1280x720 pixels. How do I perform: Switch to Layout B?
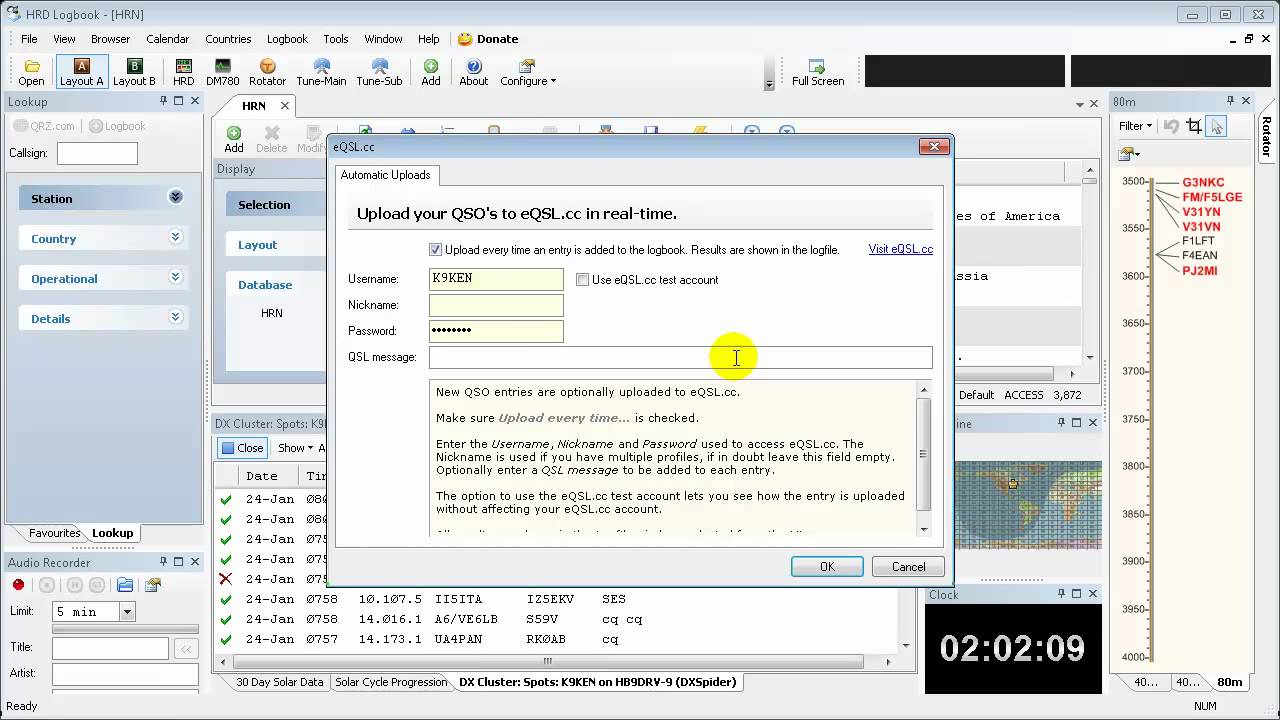[x=134, y=72]
